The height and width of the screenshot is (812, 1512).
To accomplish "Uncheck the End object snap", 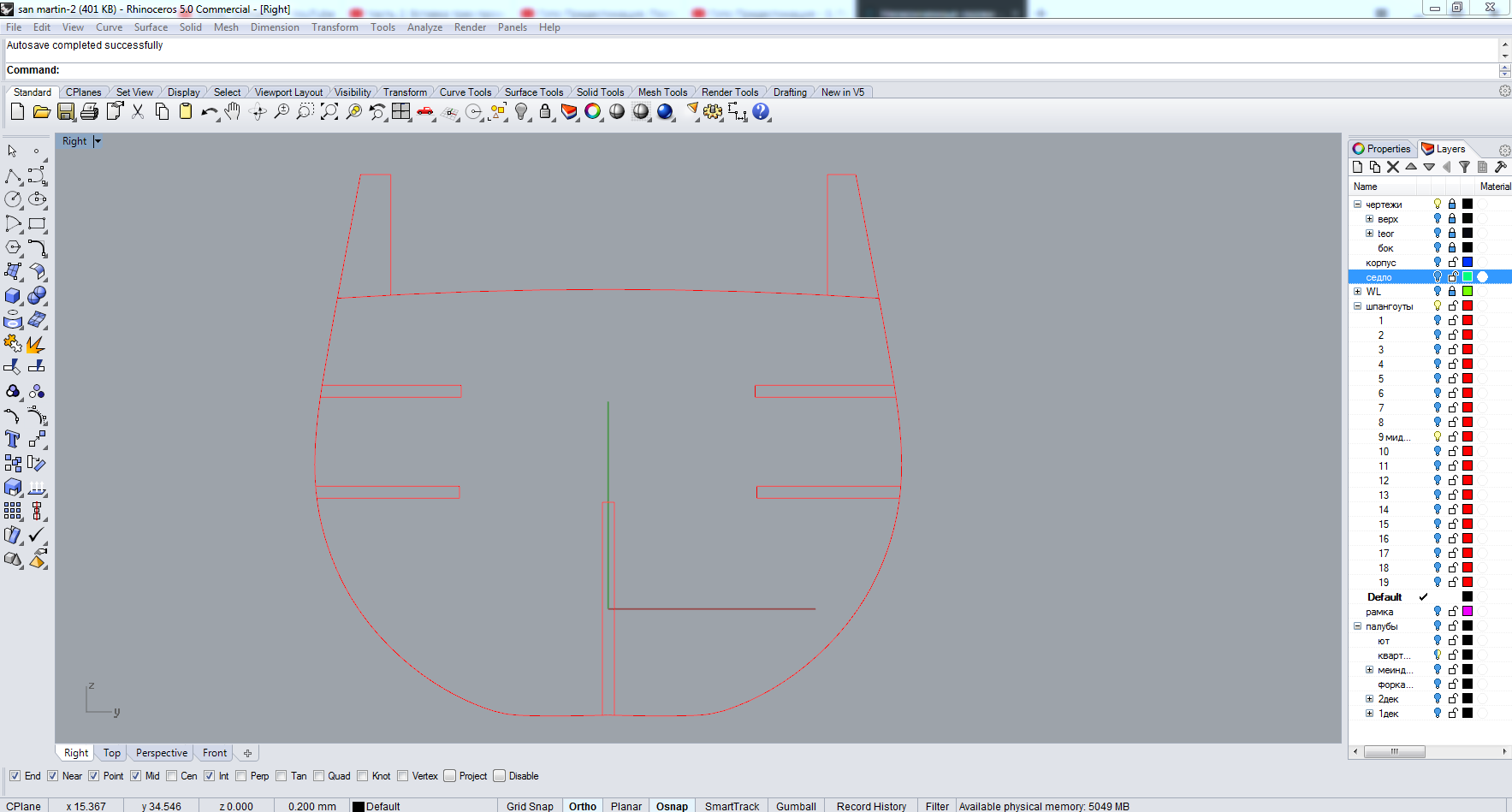I will point(15,776).
